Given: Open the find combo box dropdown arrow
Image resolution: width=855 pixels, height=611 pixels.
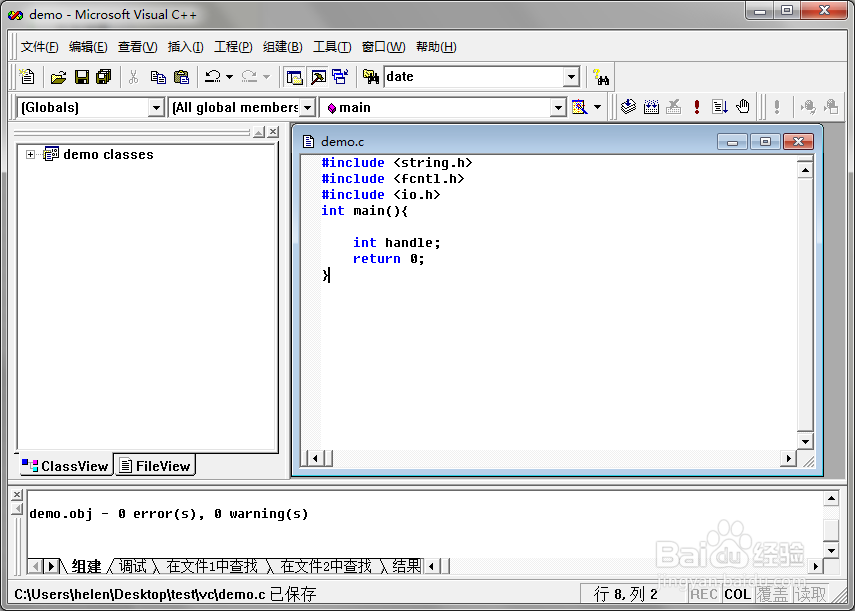Looking at the screenshot, I should (571, 77).
